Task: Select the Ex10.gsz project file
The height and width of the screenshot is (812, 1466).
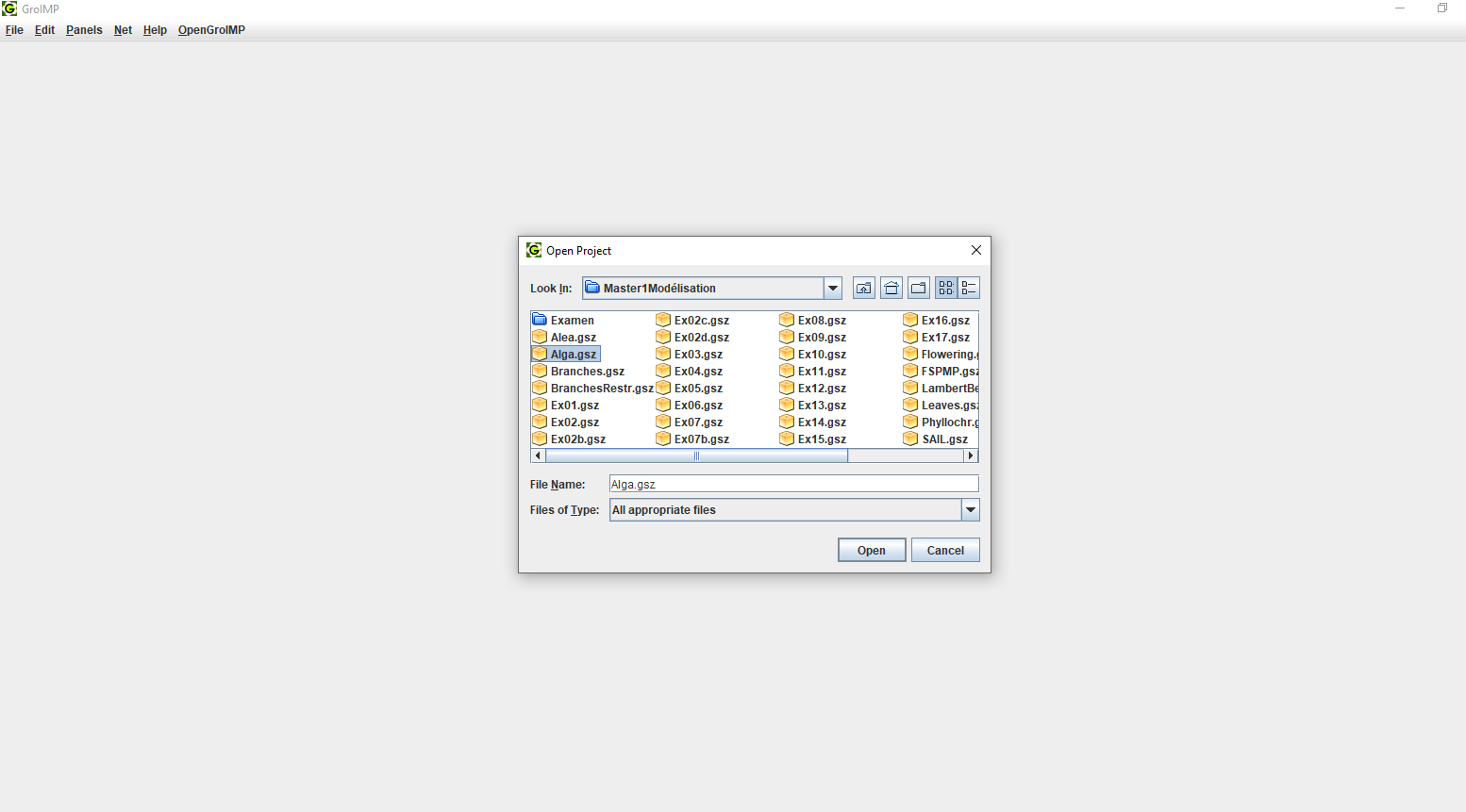Action: [821, 355]
